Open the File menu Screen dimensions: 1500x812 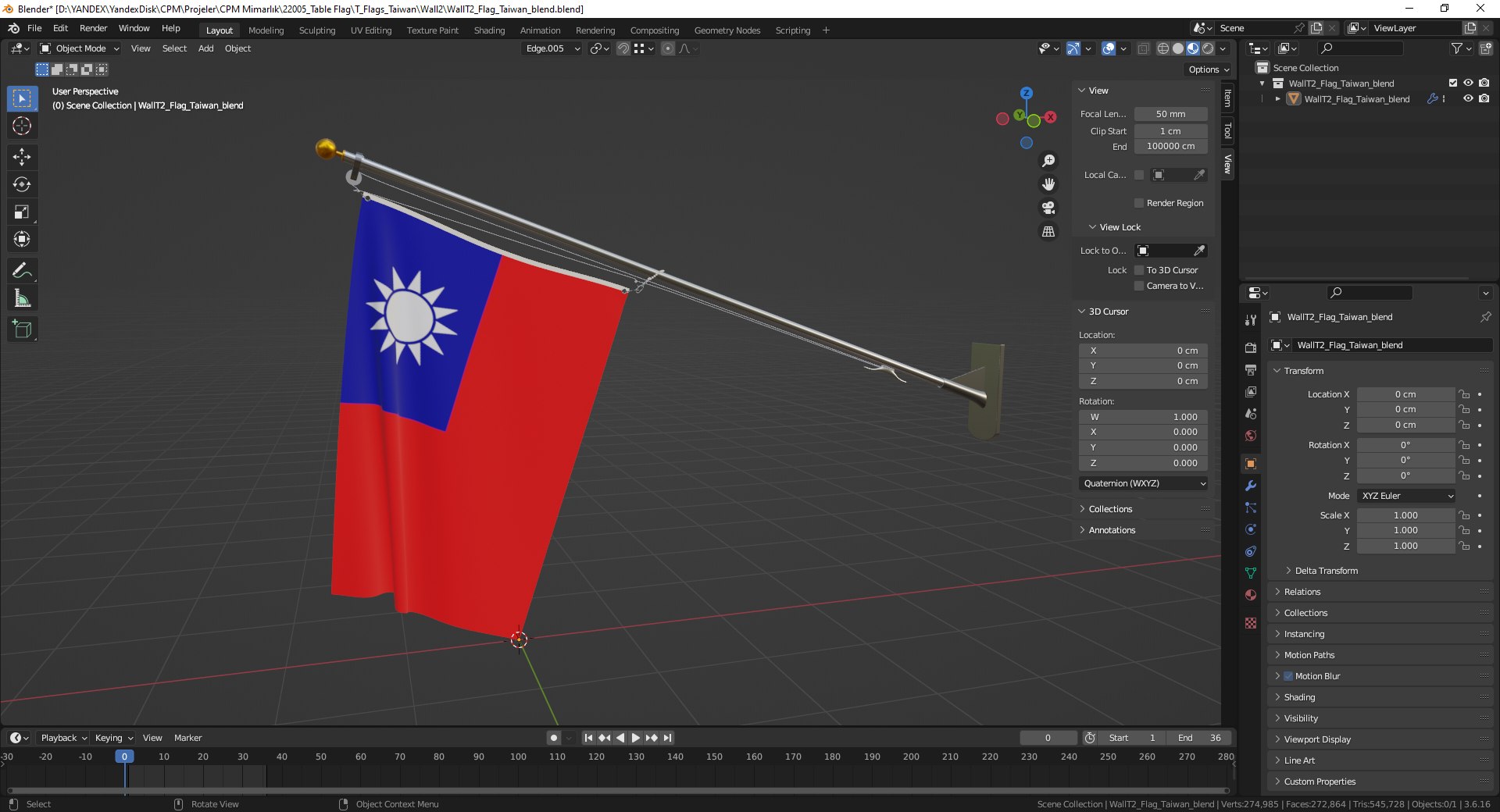[x=34, y=28]
